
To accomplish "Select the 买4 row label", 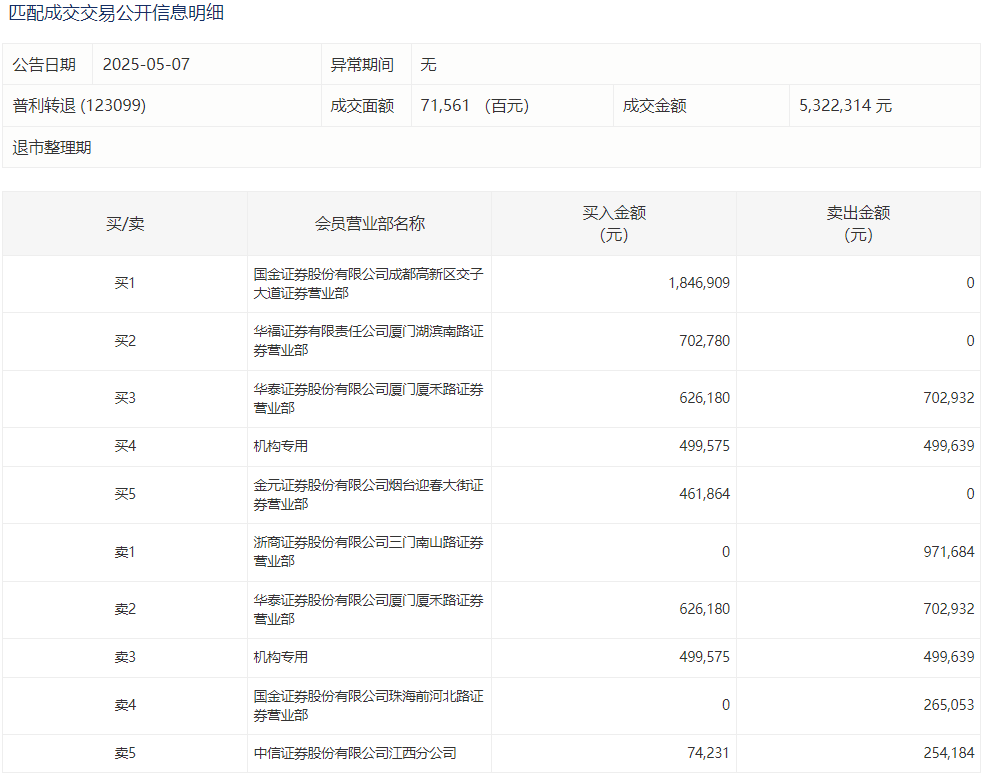I will pos(125,447).
